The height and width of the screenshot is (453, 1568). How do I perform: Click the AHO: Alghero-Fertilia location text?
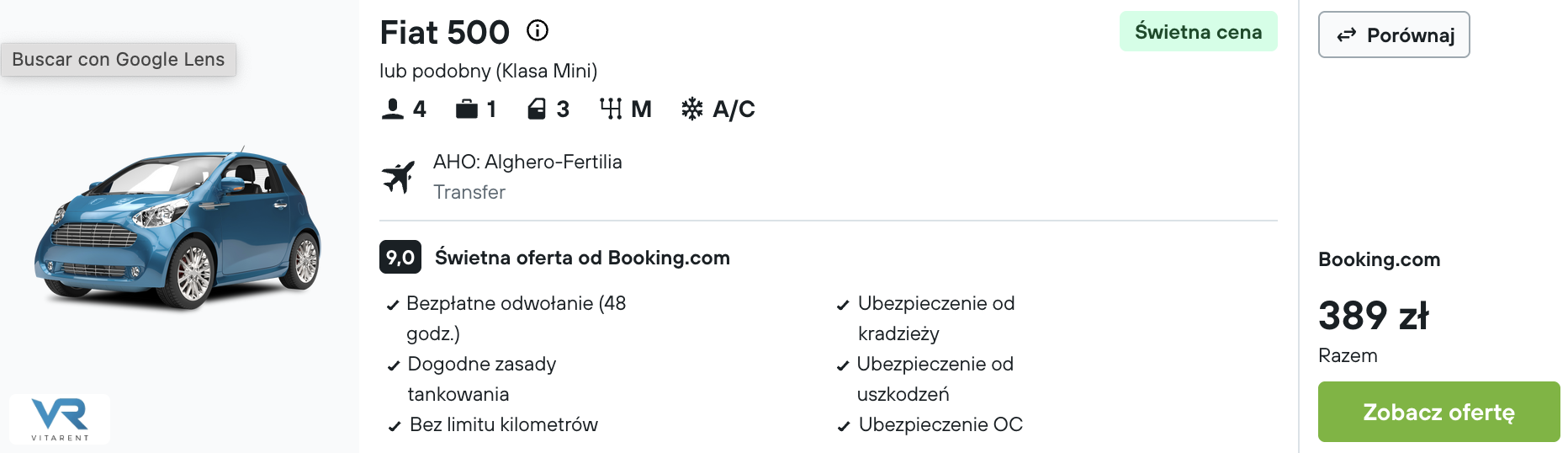527,162
